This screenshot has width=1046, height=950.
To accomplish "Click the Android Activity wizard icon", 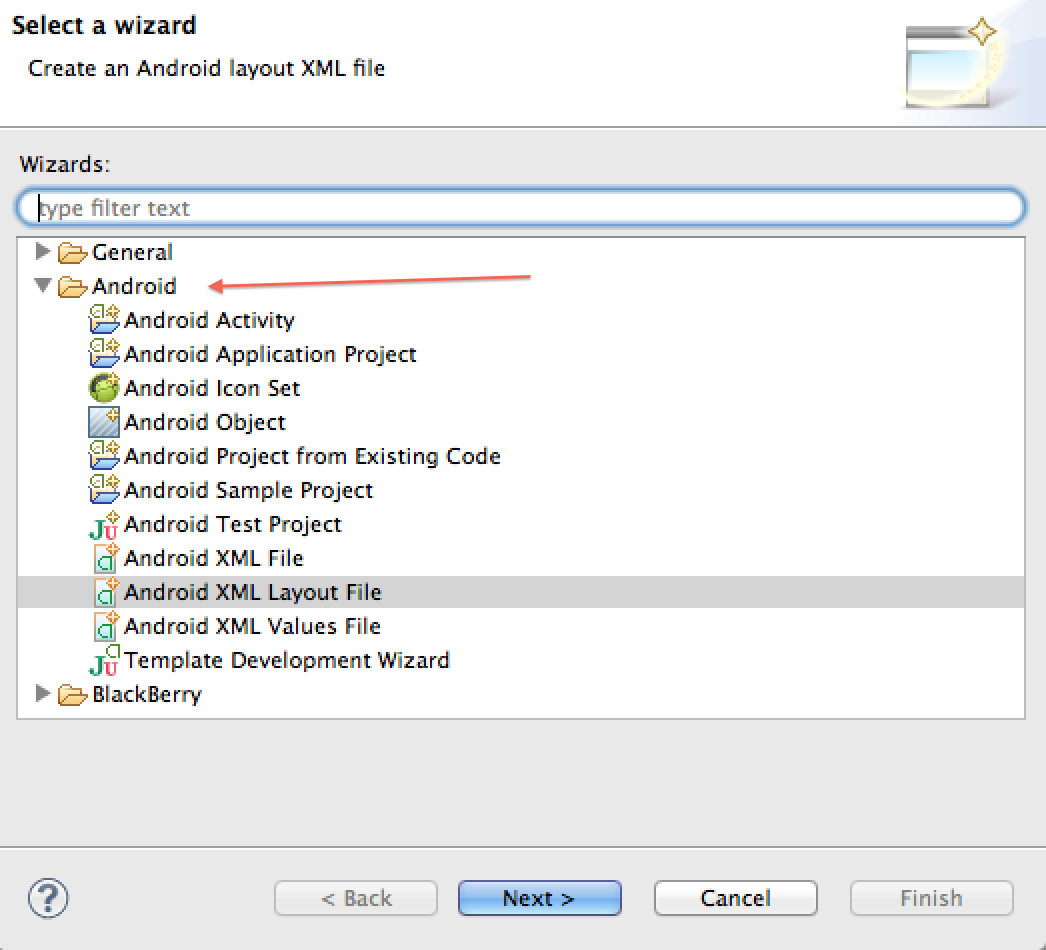I will [x=104, y=320].
